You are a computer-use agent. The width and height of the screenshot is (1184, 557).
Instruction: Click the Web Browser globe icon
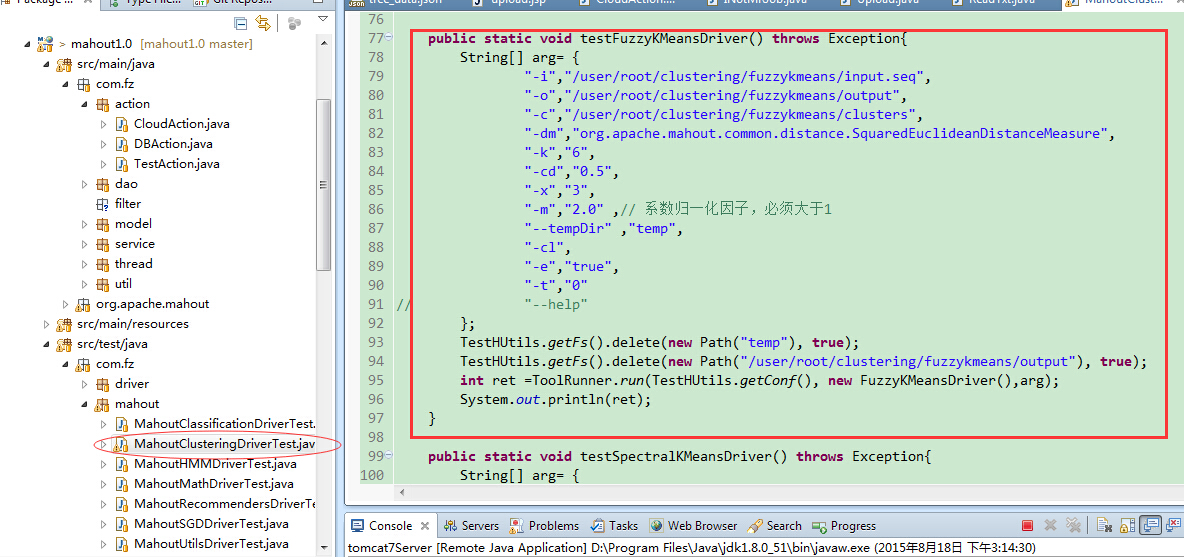(656, 526)
